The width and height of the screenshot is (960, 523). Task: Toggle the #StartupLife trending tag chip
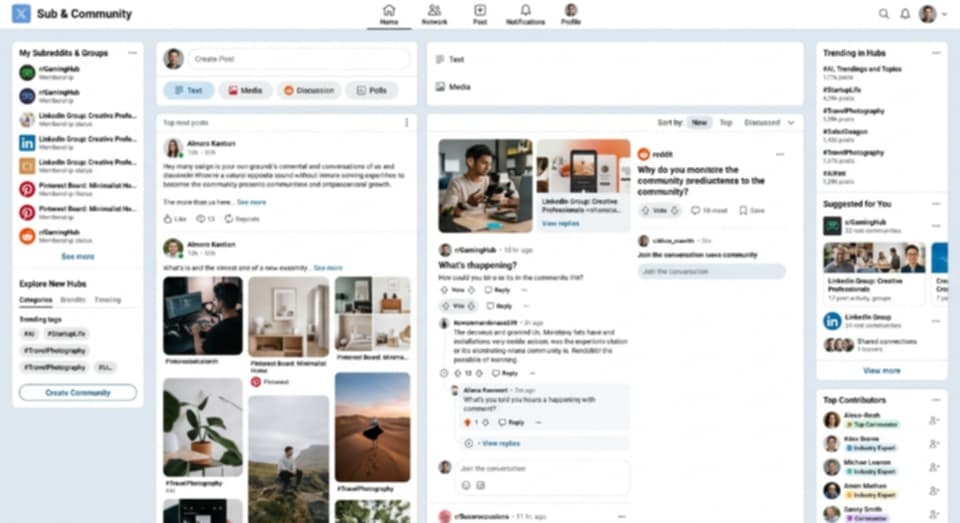tap(66, 334)
